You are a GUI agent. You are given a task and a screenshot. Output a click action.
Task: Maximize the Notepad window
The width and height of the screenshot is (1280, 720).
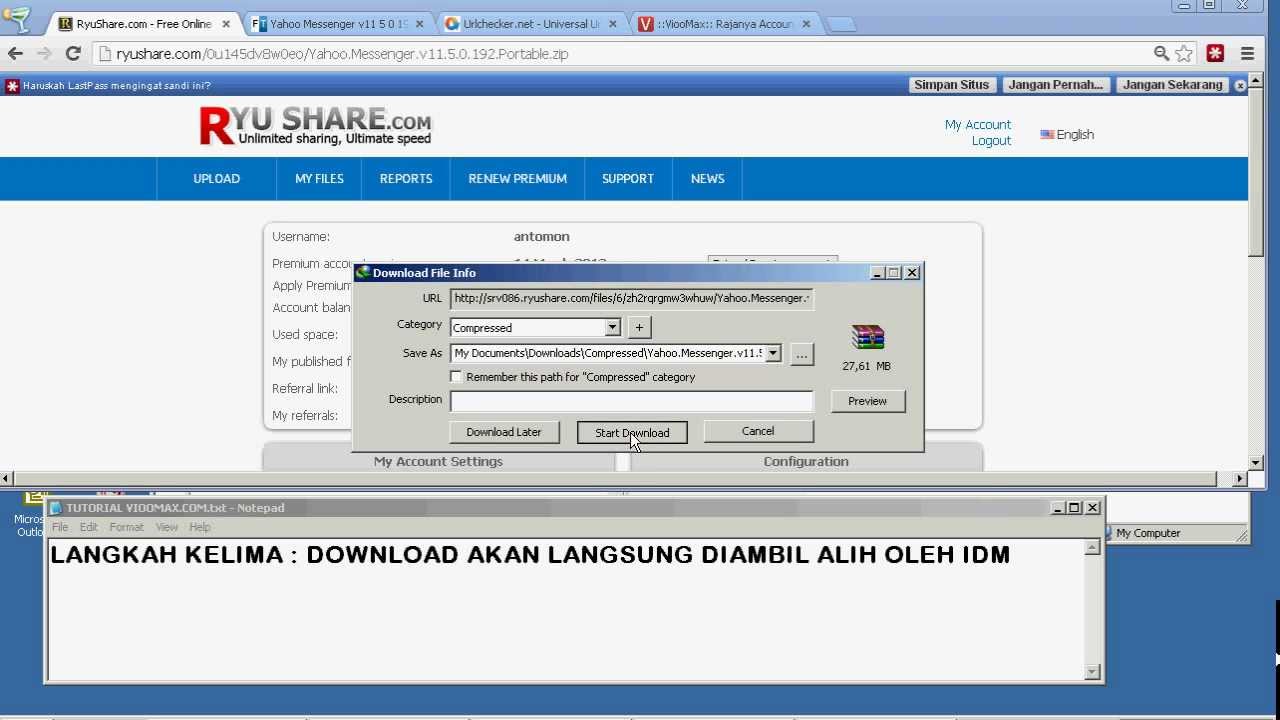(1075, 508)
